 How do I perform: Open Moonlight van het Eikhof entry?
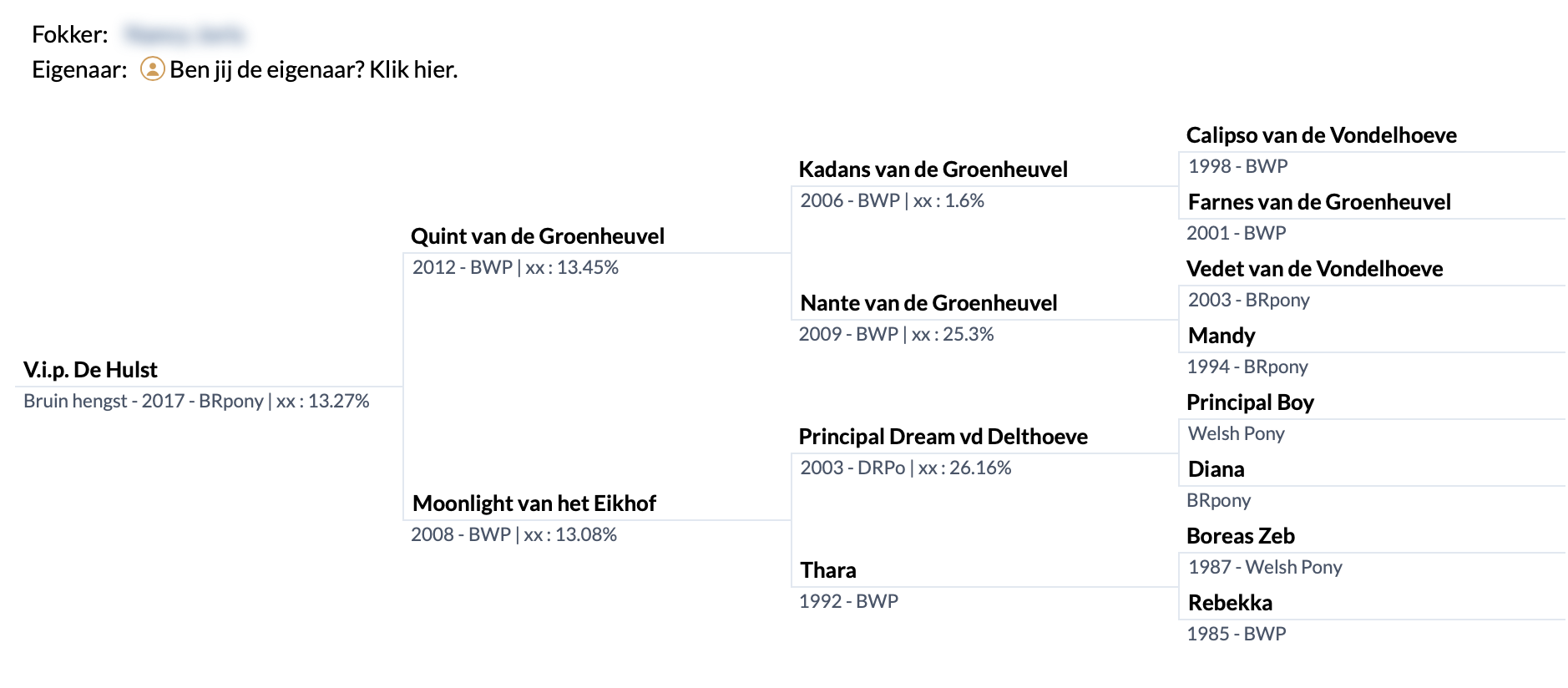point(534,503)
